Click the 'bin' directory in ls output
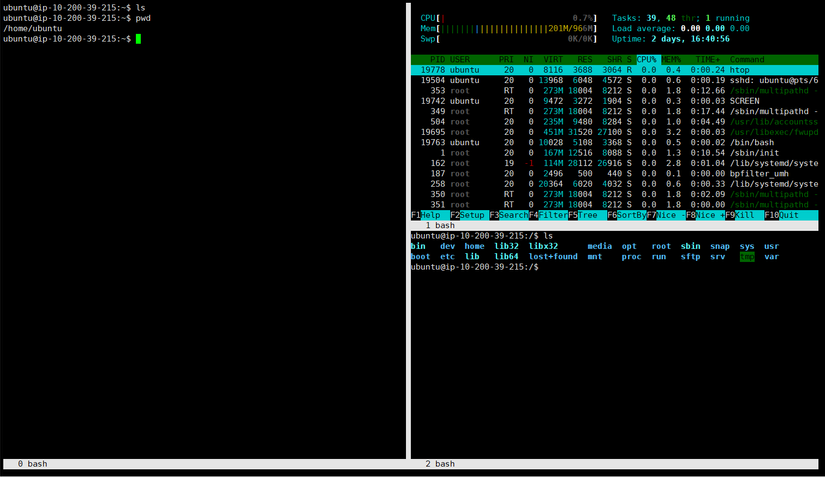825x477 pixels. (418, 246)
